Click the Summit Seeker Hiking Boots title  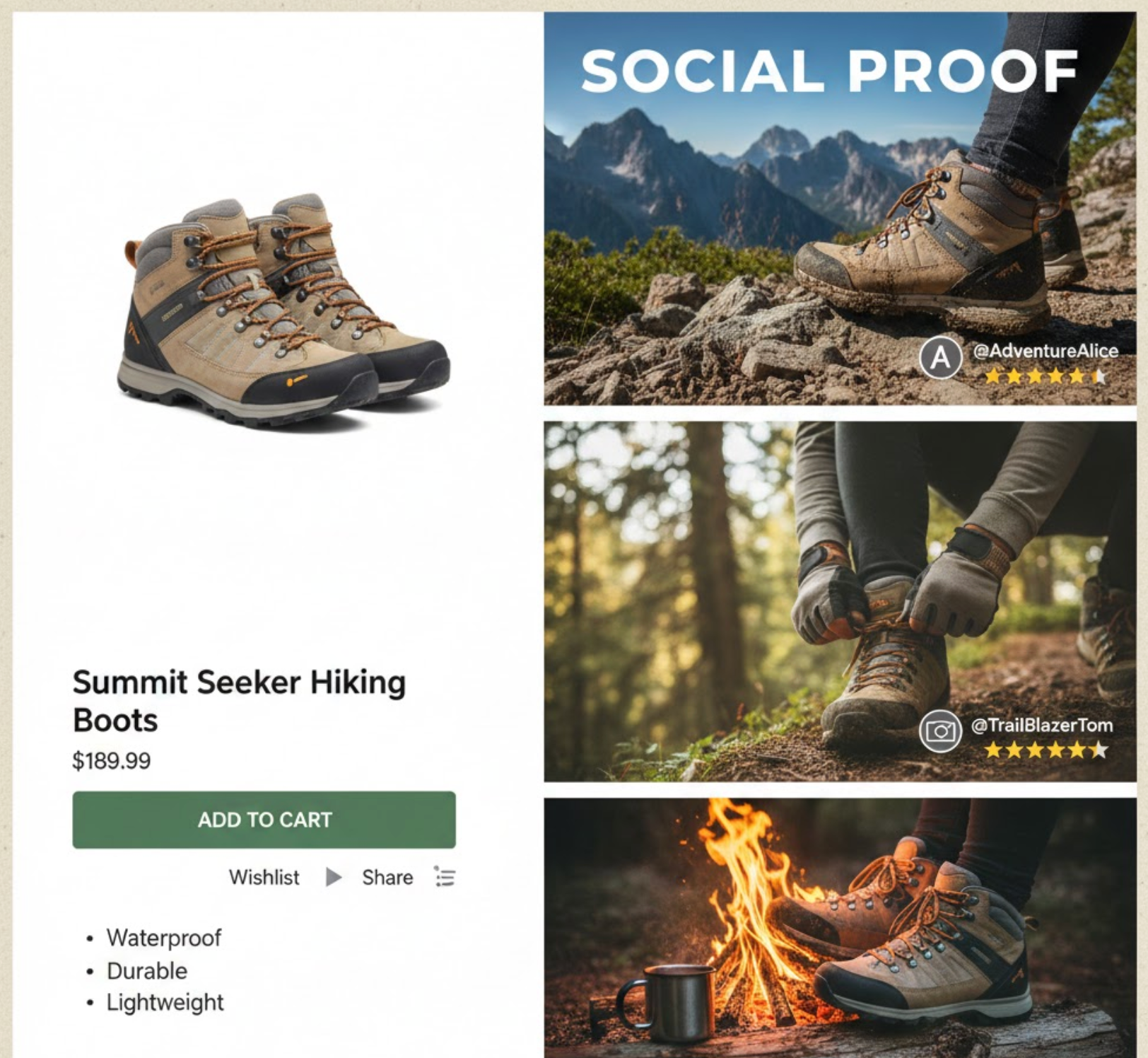tap(240, 702)
